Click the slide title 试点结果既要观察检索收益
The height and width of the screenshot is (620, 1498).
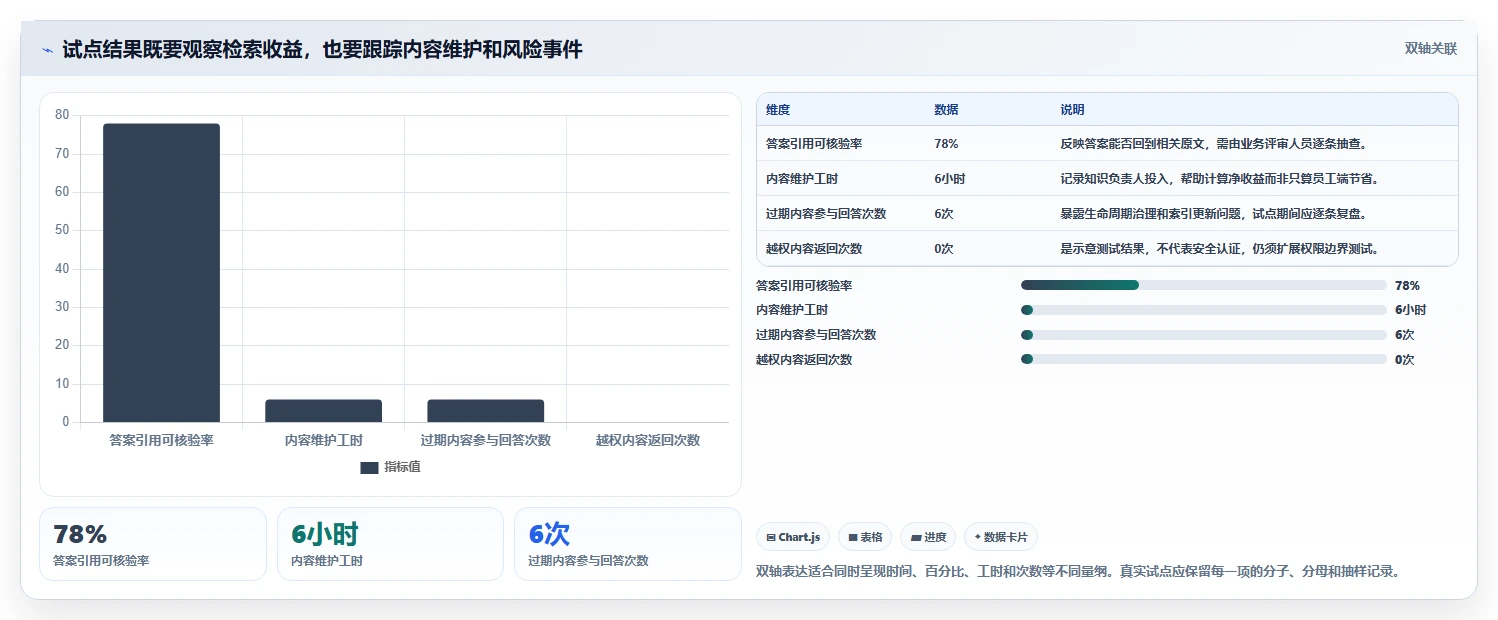pyautogui.click(x=322, y=50)
